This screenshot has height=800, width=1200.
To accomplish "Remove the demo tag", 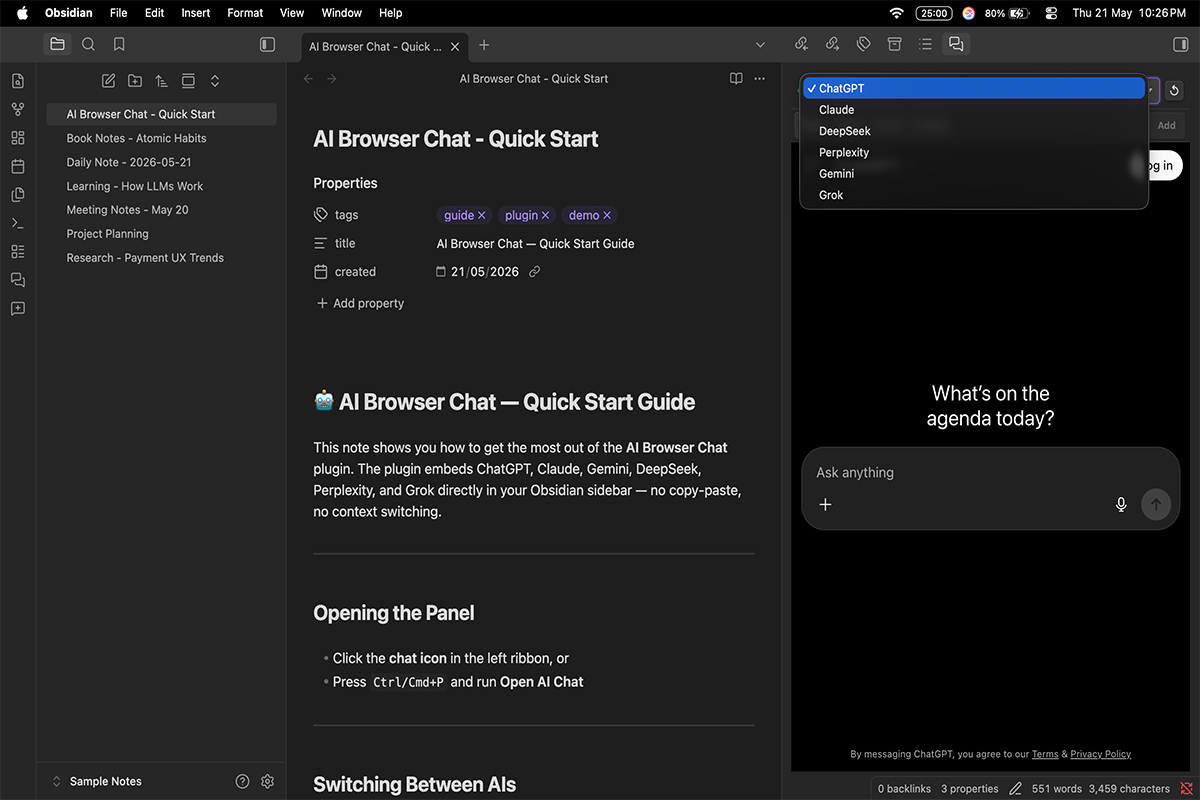I will [607, 215].
